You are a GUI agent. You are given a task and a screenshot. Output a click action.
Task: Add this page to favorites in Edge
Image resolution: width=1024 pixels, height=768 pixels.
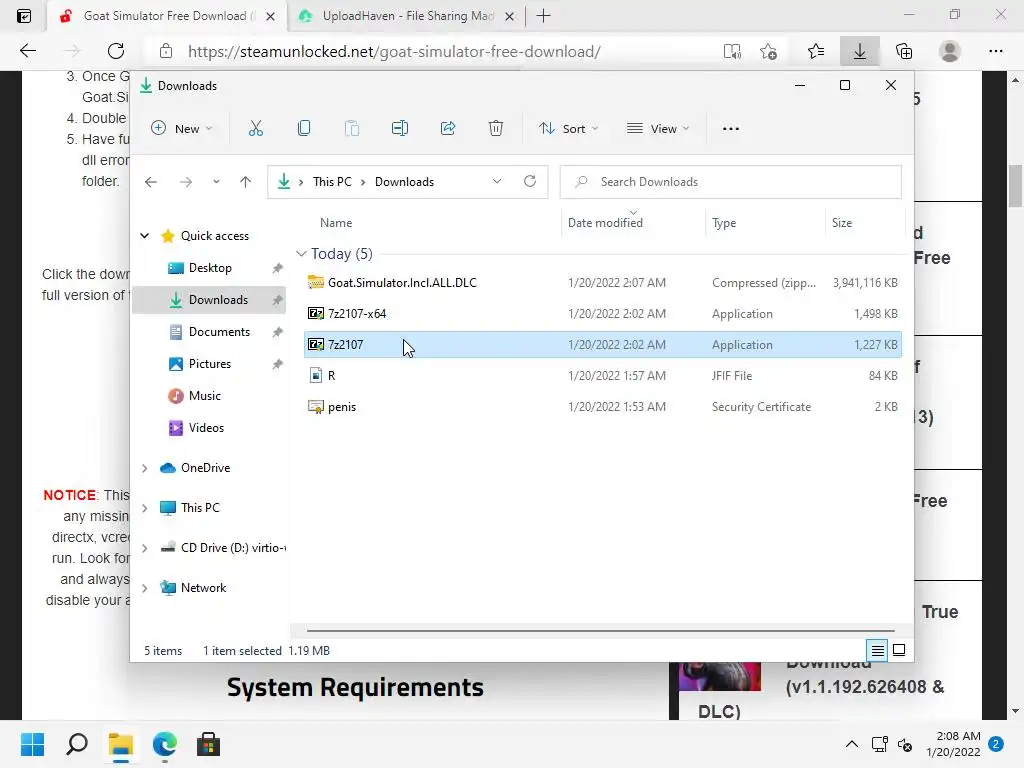pyautogui.click(x=769, y=51)
